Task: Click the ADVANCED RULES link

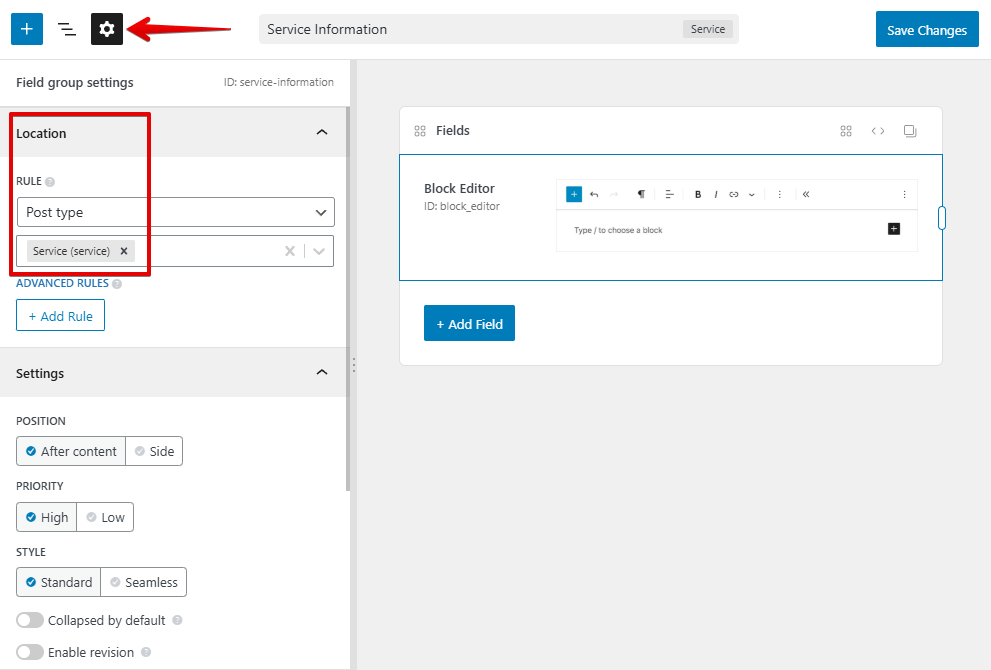Action: click(x=62, y=283)
